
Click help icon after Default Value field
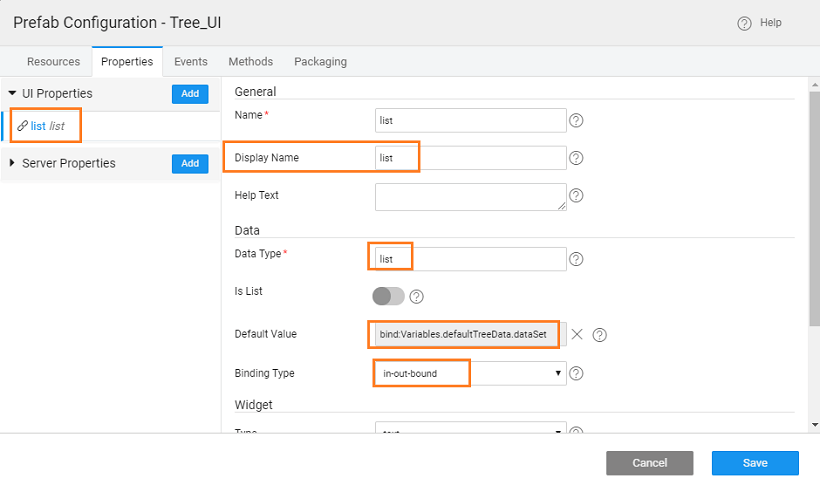coord(600,335)
